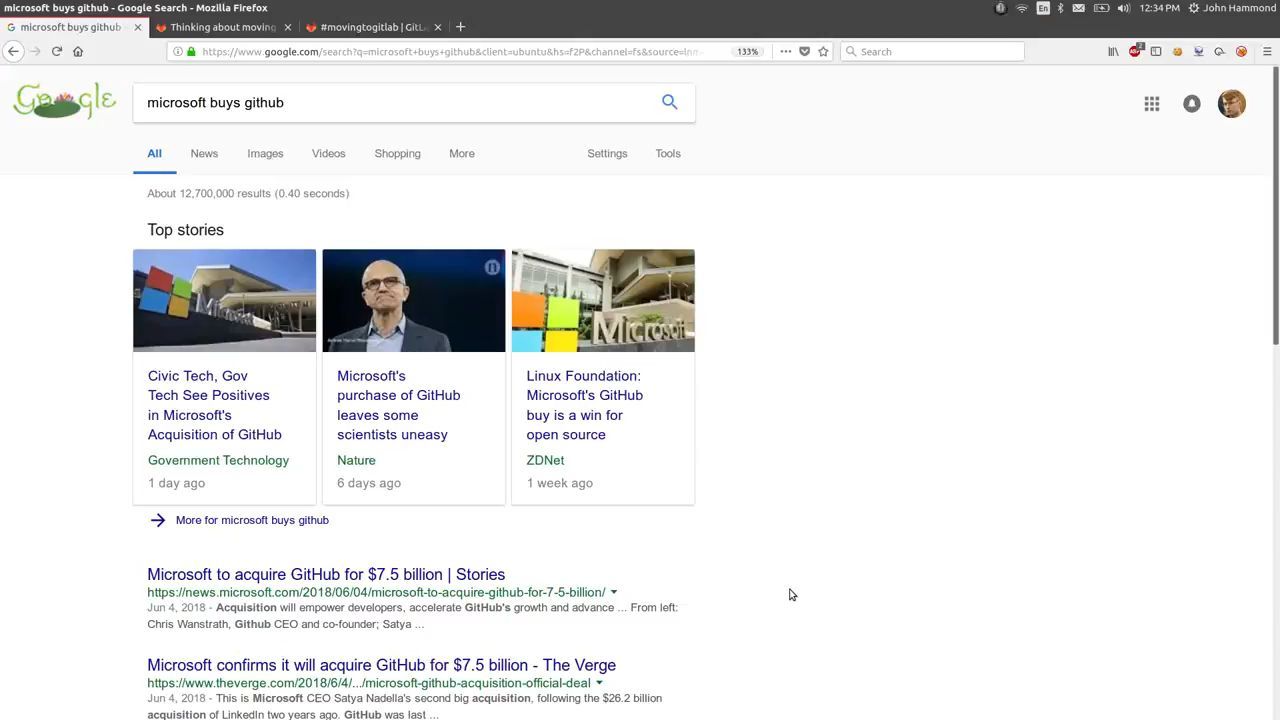Select the Videos results tab

(328, 153)
